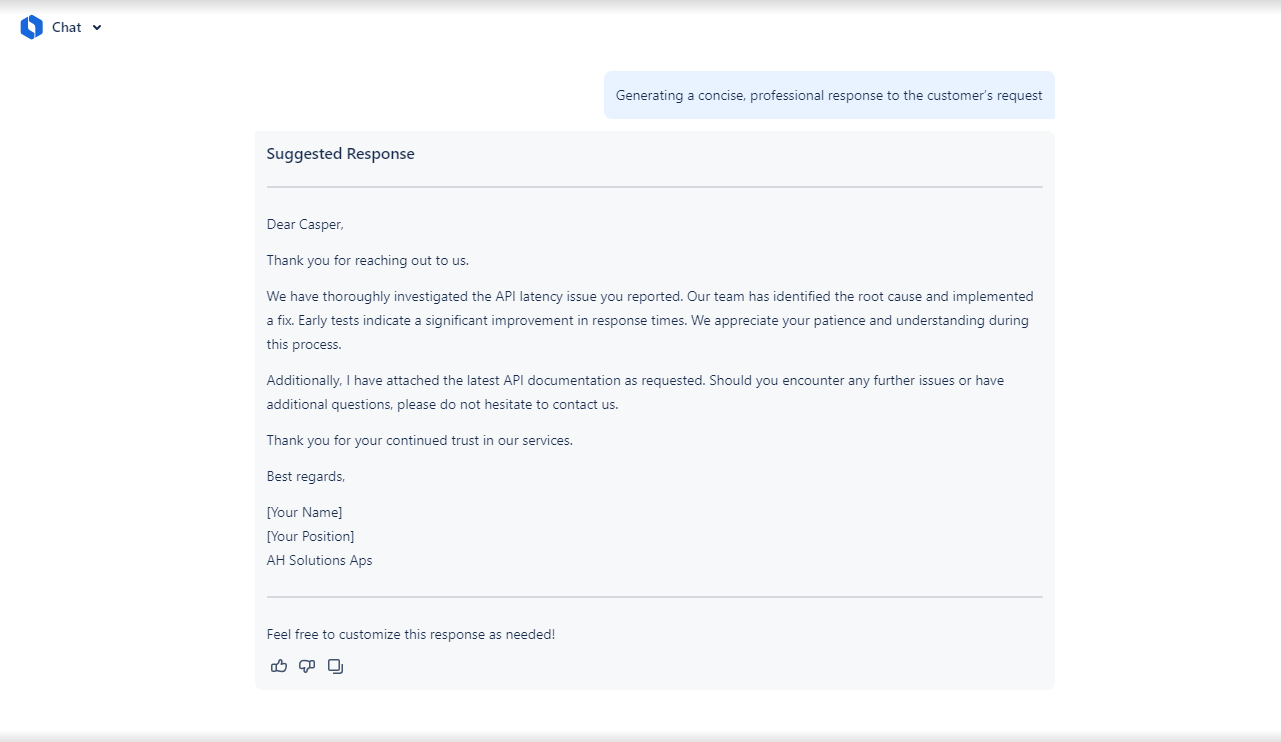Toggle negative feedback on the suggested response

tap(307, 666)
